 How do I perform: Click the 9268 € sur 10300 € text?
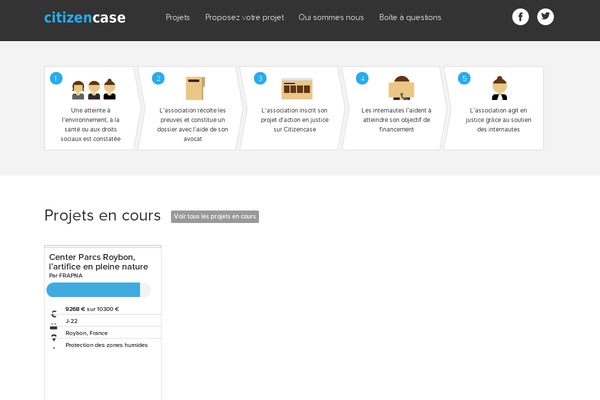click(x=92, y=309)
